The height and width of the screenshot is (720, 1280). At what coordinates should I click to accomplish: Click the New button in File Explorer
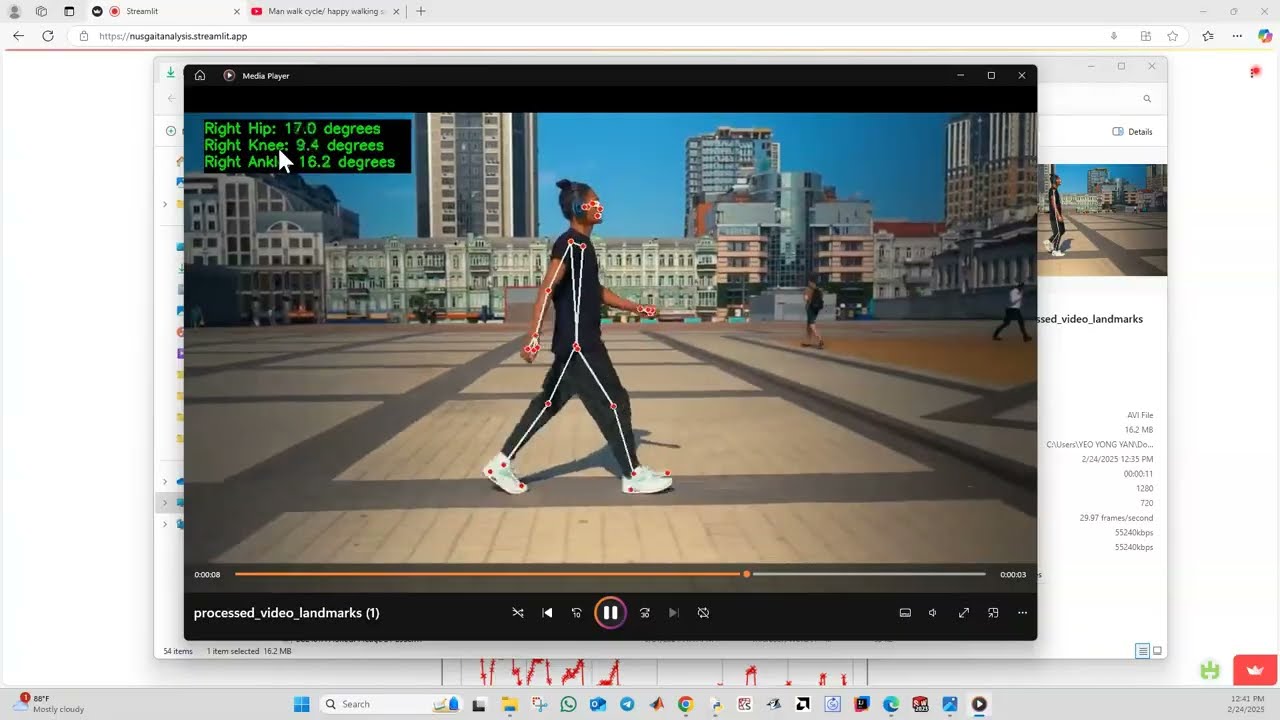coord(172,131)
